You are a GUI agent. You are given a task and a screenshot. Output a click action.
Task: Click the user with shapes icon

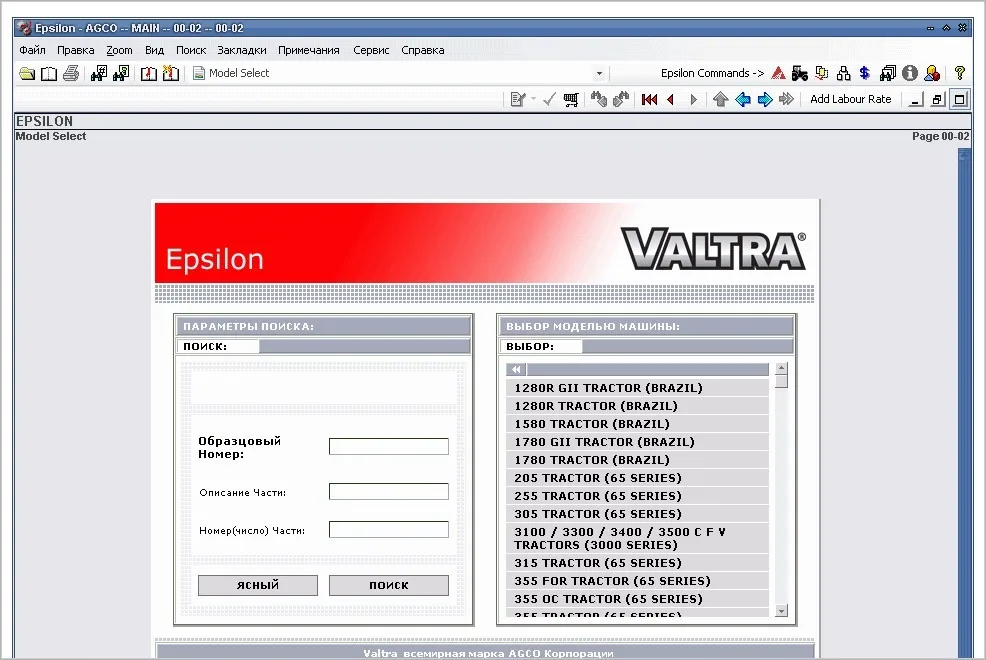(932, 74)
